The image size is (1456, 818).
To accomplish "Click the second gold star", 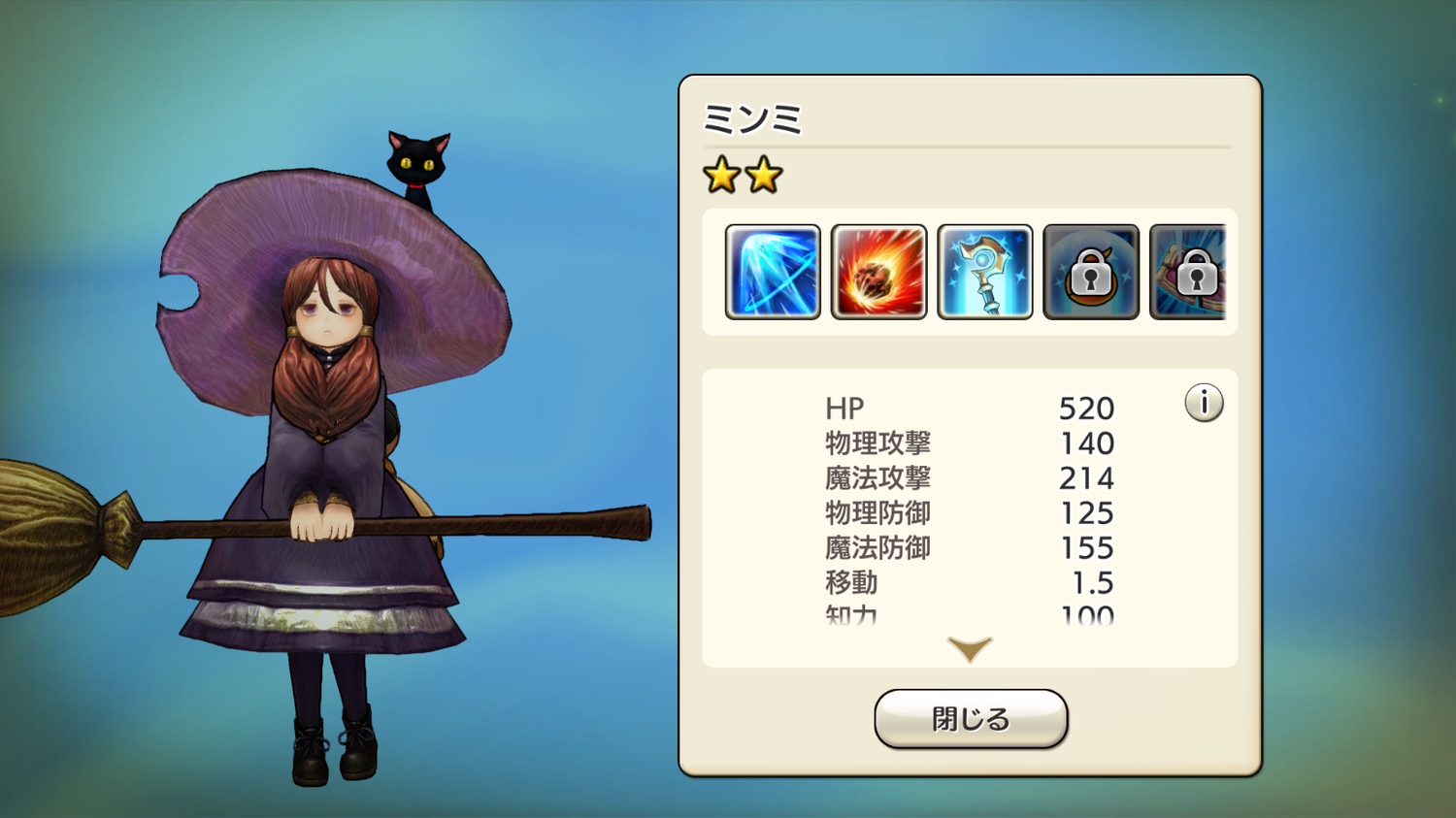I will click(764, 176).
